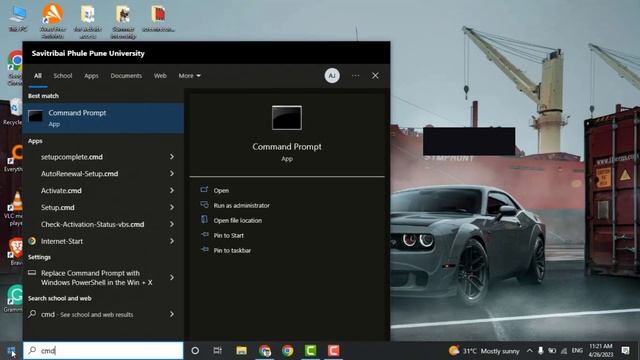Click the Pin to Start pin icon

coord(204,235)
